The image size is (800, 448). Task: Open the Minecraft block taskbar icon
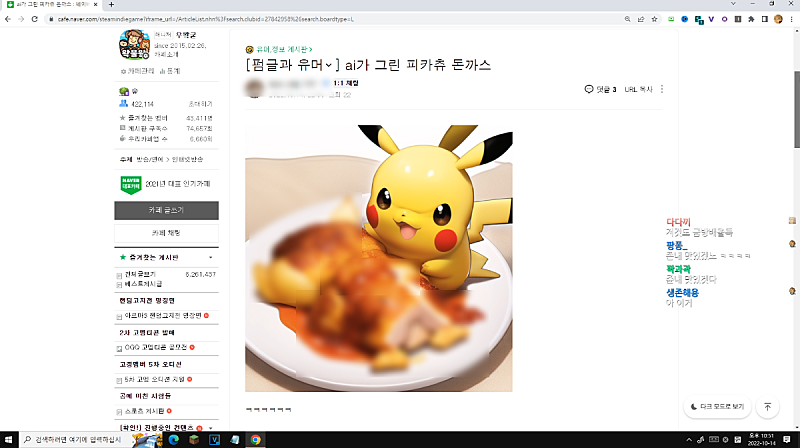click(194, 439)
